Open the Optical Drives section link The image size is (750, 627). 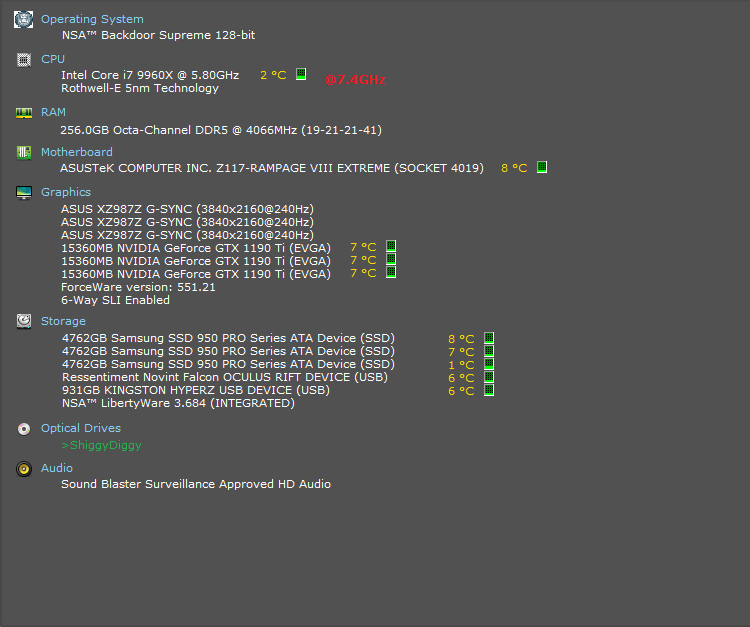(81, 428)
